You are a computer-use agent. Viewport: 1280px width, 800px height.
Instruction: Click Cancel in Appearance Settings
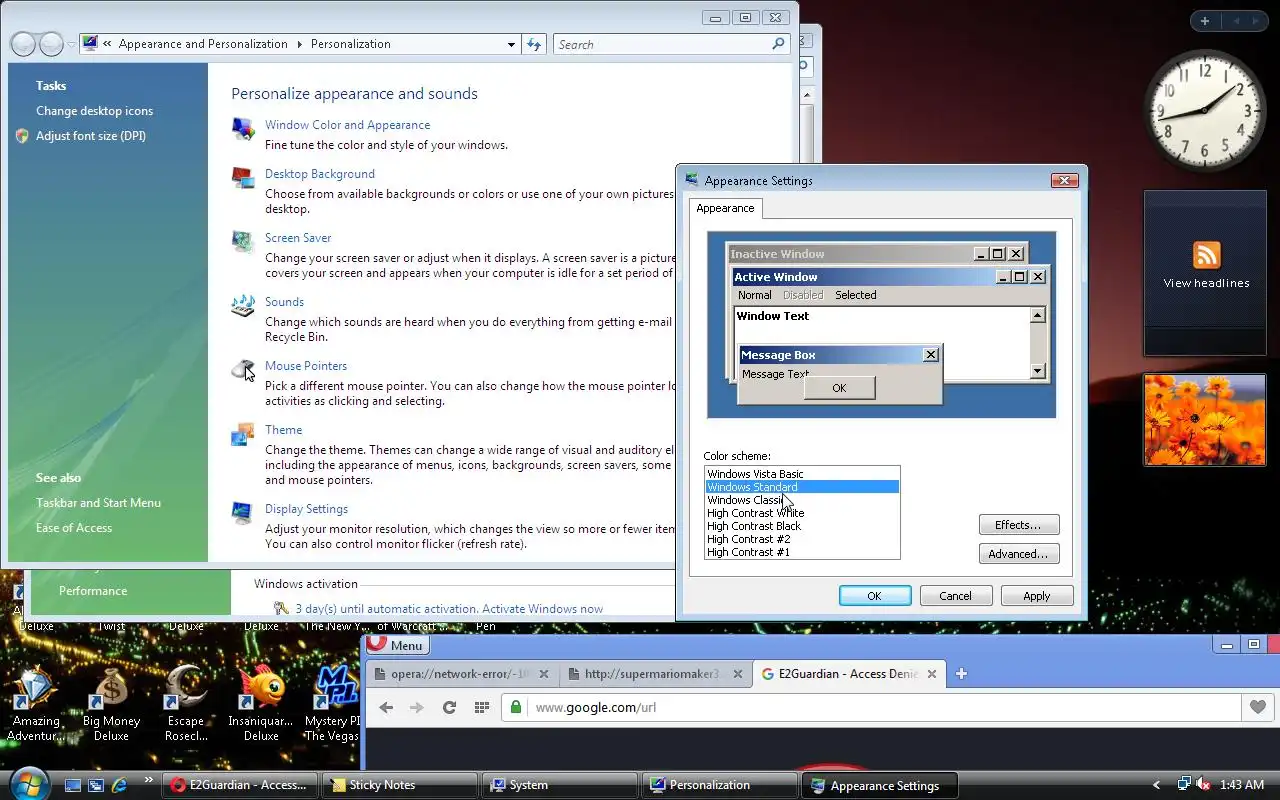click(x=955, y=596)
